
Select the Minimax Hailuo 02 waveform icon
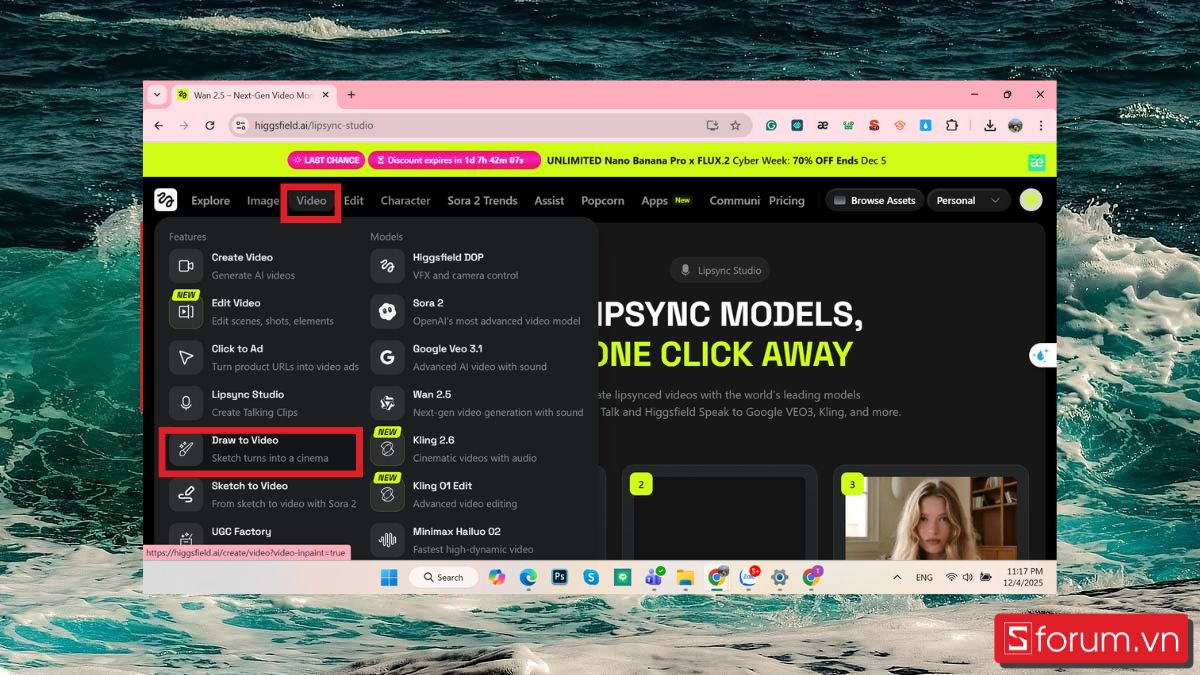click(x=387, y=540)
